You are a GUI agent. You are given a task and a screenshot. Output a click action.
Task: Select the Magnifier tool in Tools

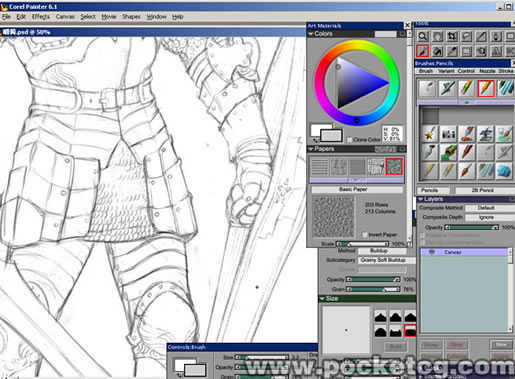coord(423,36)
